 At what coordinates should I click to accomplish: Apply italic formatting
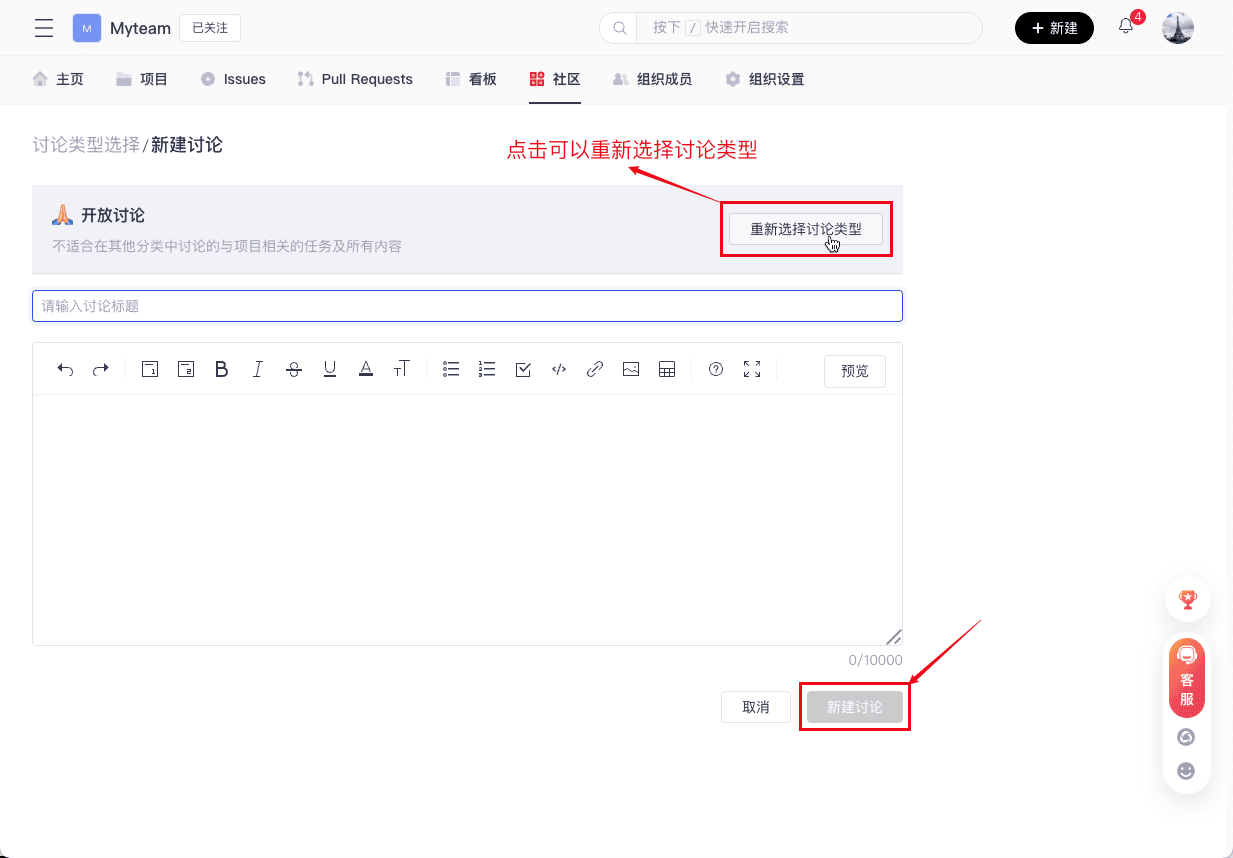pyautogui.click(x=258, y=370)
